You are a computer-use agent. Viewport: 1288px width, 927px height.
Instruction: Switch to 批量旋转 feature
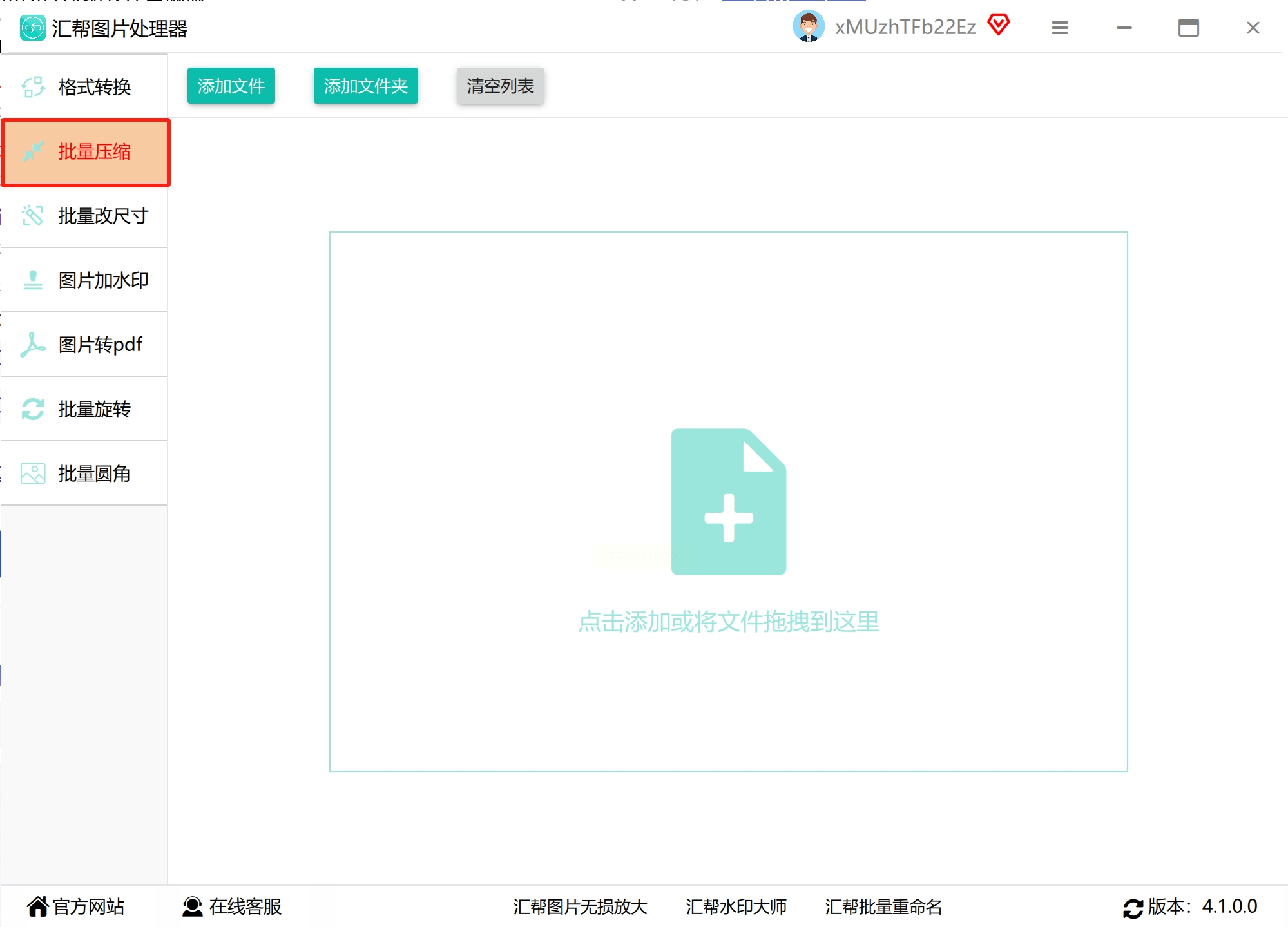[84, 409]
